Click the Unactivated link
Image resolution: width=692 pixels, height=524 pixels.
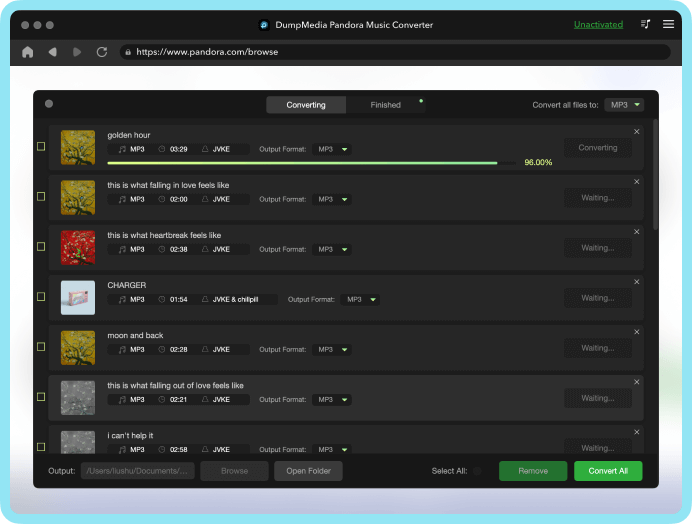tap(598, 25)
